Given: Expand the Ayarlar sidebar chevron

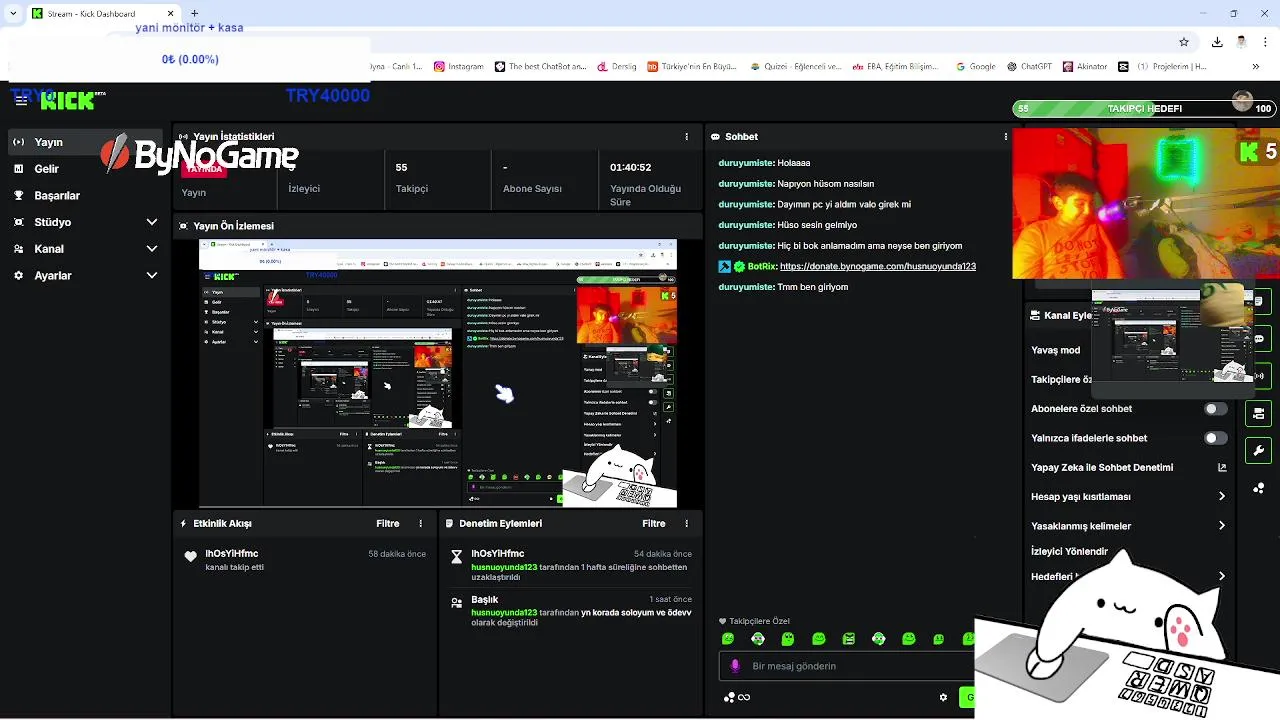Looking at the screenshot, I should click(x=152, y=275).
